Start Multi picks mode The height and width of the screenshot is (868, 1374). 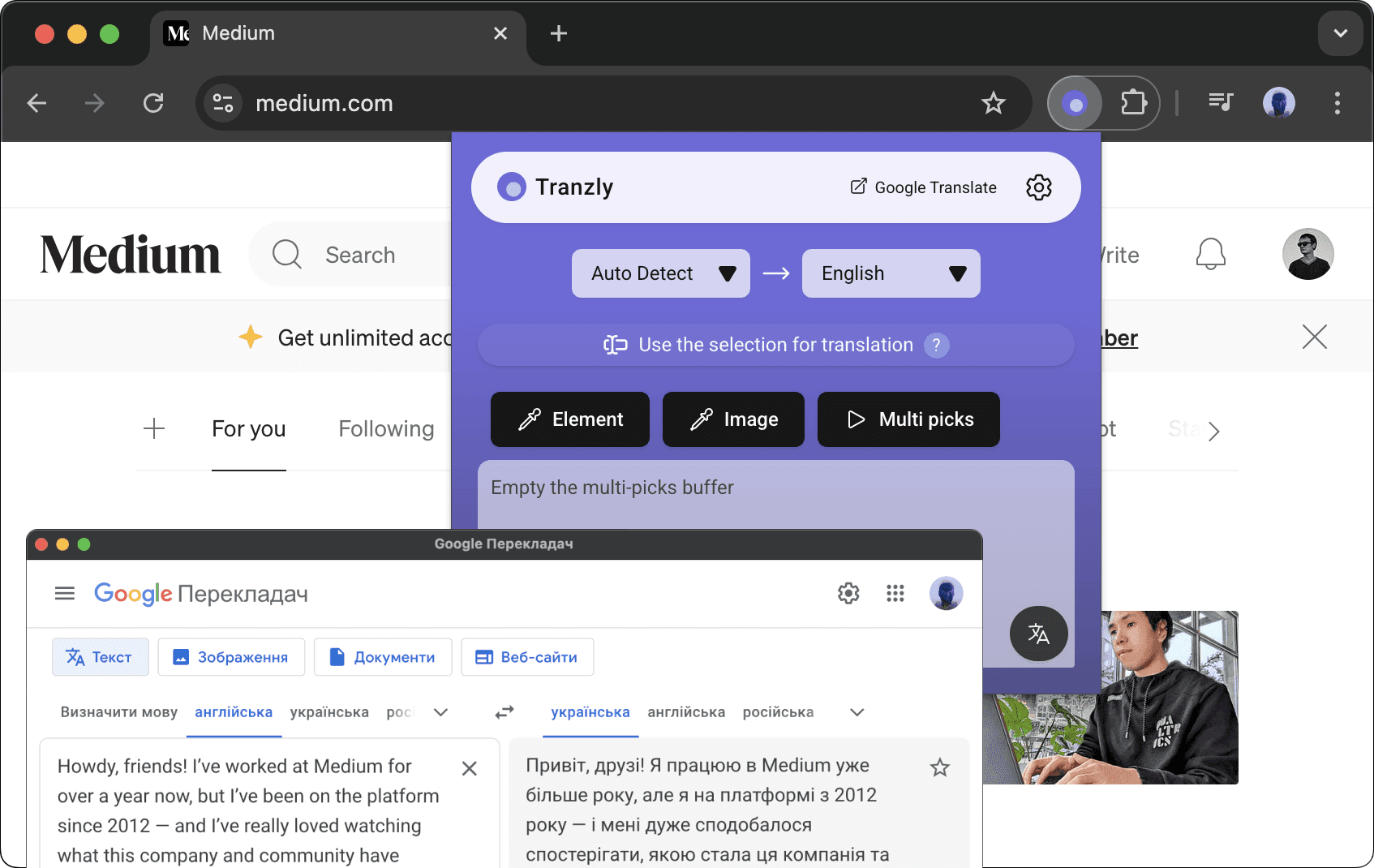[x=908, y=419]
